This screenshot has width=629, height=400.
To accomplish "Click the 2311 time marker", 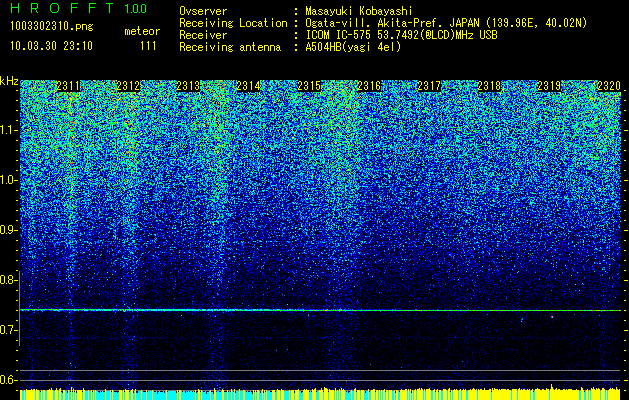I will pyautogui.click(x=68, y=86).
